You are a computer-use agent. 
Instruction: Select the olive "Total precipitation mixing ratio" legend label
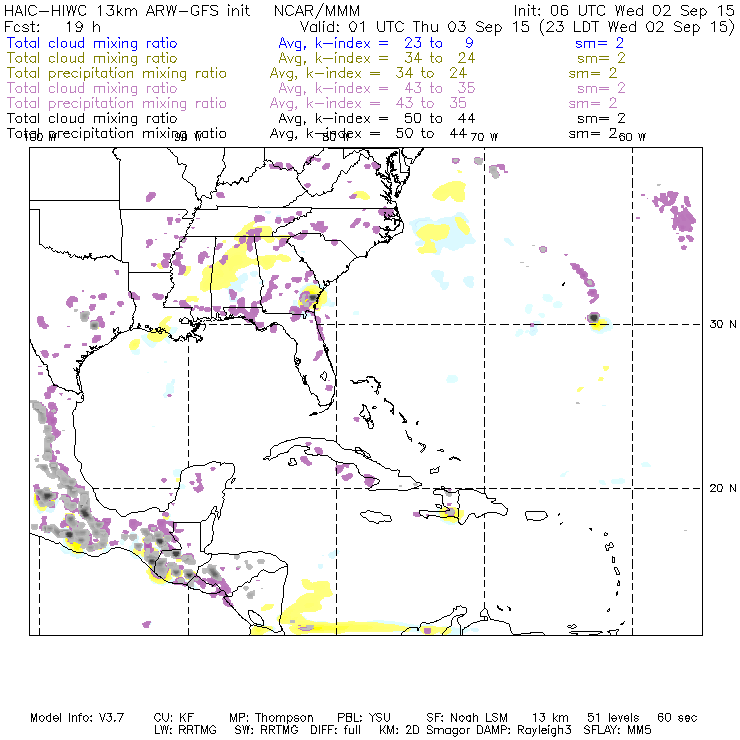117,73
